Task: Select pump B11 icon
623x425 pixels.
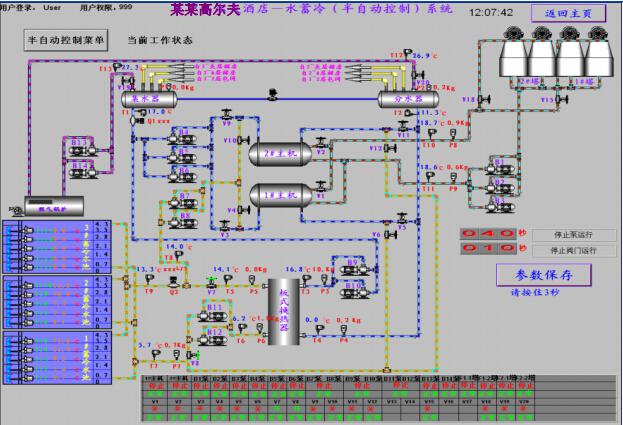Action: click(x=212, y=316)
